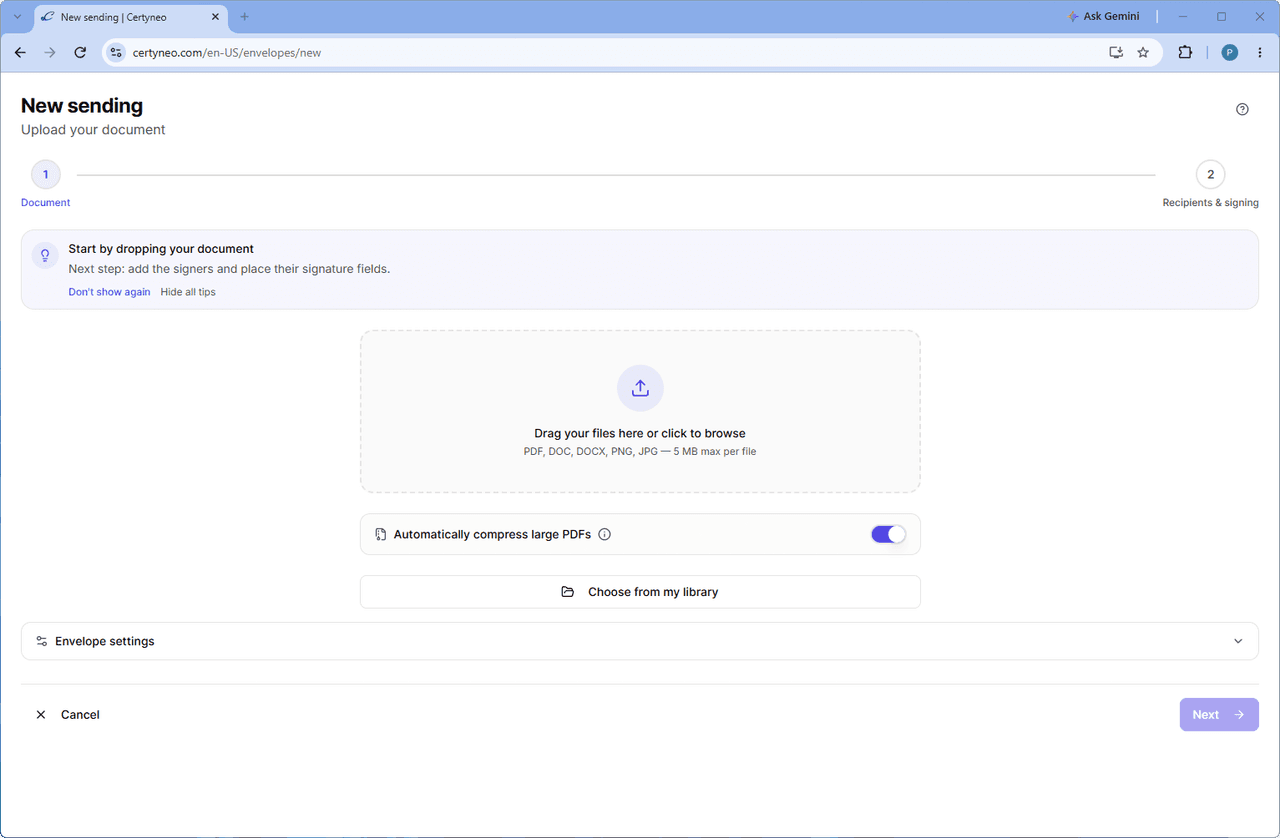This screenshot has width=1280, height=838.
Task: Click the forward navigation arrow
Action: [50, 53]
